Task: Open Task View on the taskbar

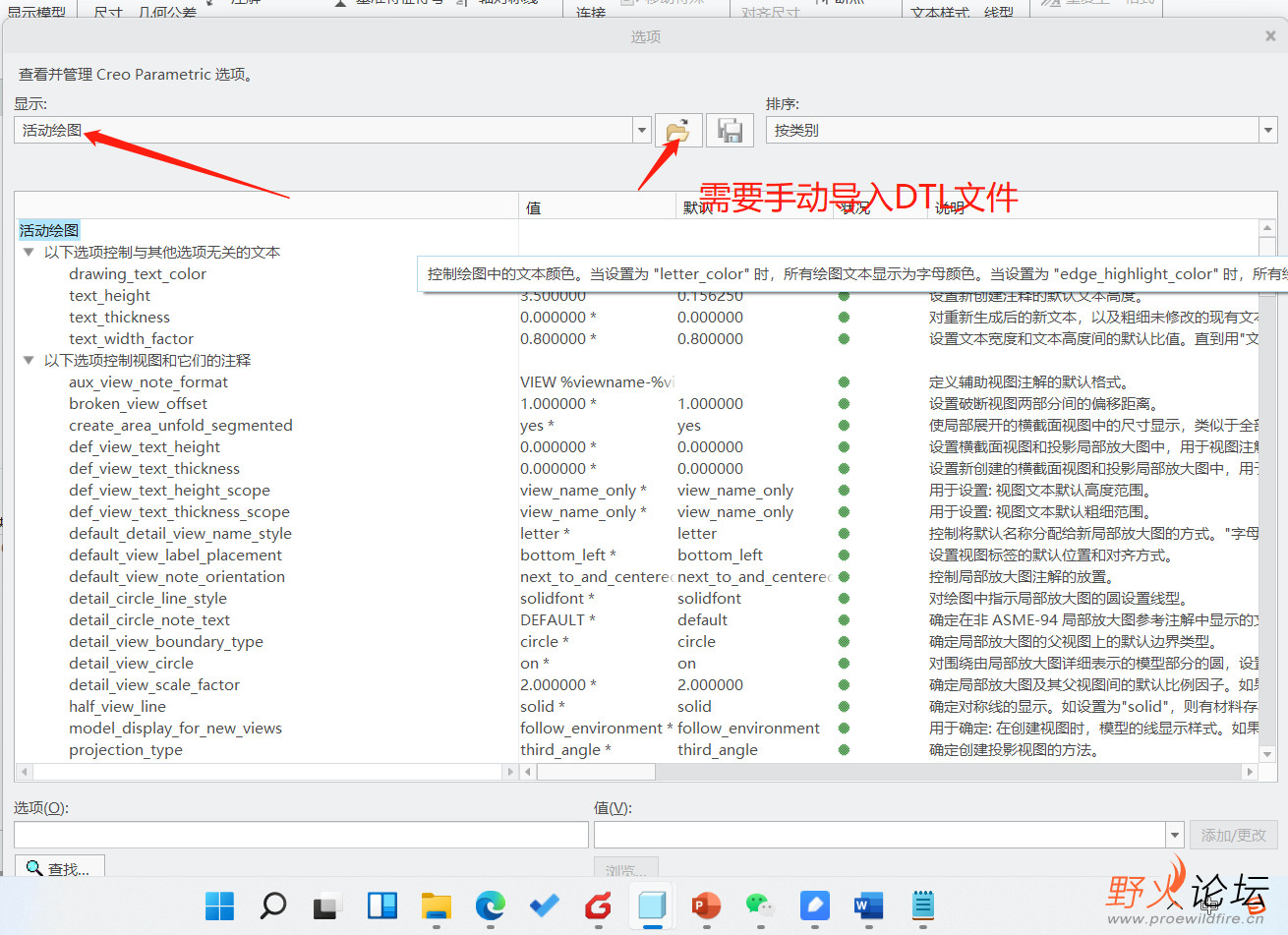Action: click(326, 906)
